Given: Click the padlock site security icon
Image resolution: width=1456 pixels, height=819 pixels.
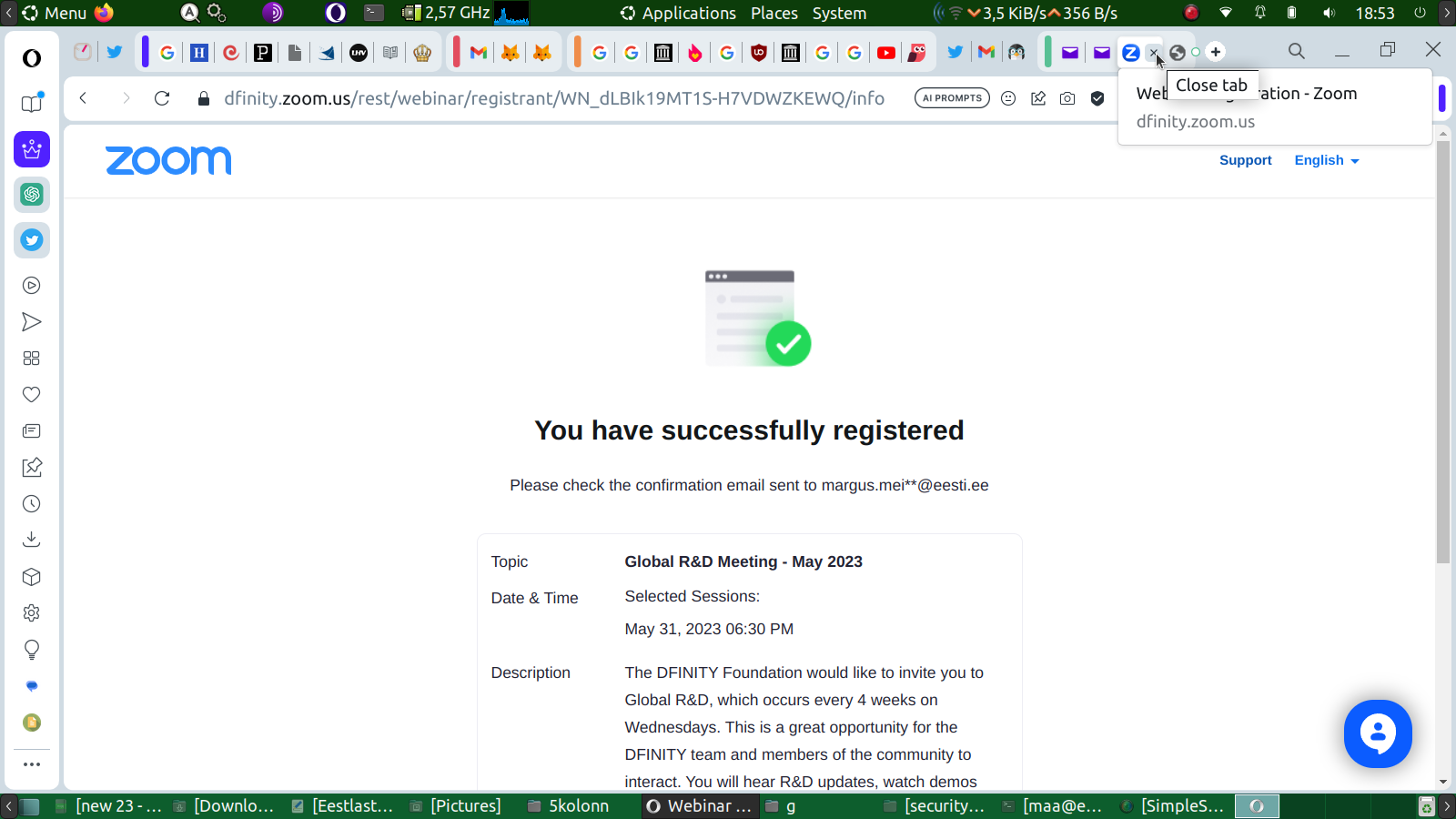Looking at the screenshot, I should click(x=204, y=98).
